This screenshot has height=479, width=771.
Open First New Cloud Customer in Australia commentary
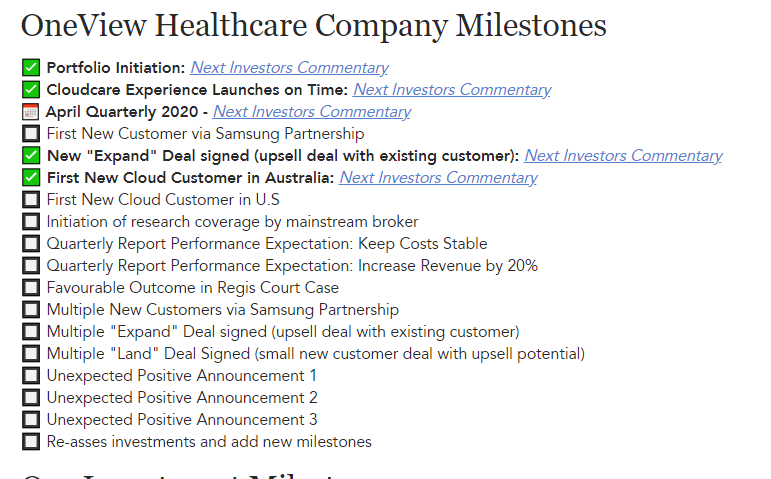[x=438, y=178]
